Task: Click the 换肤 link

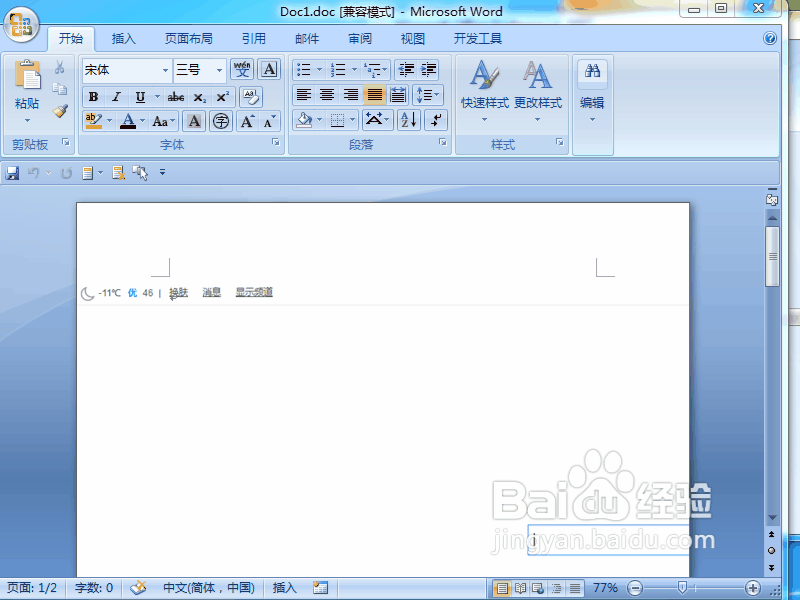Action: 179,292
